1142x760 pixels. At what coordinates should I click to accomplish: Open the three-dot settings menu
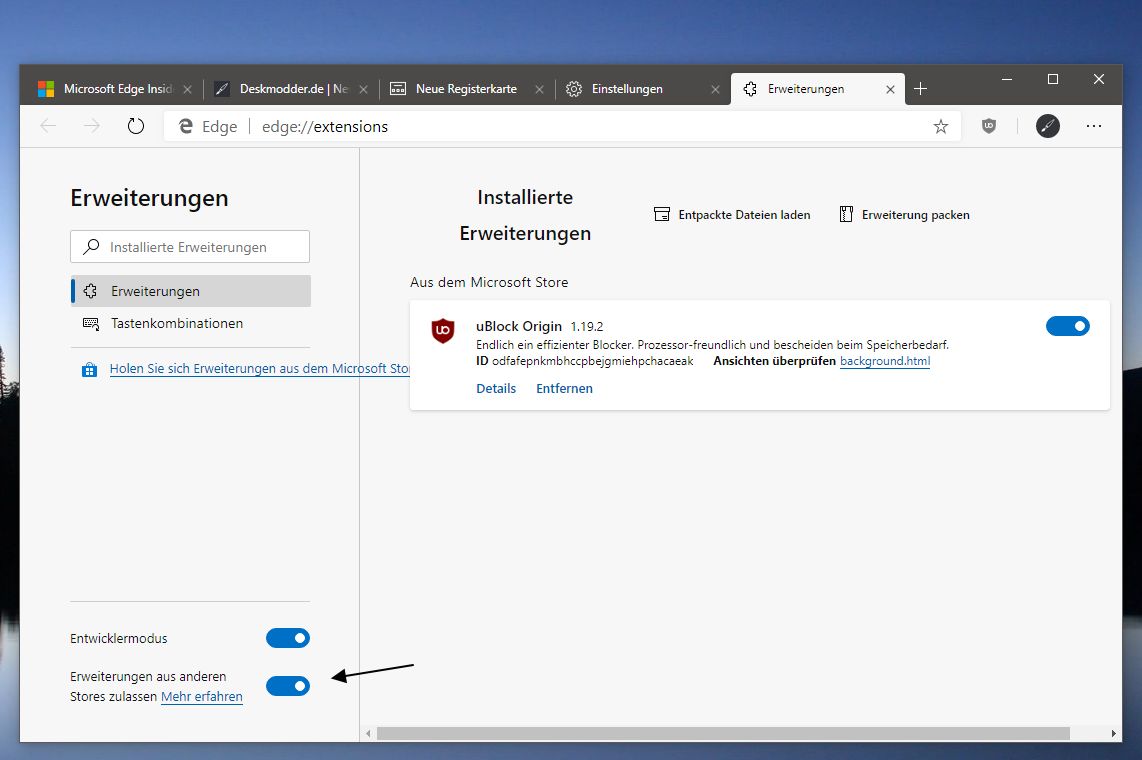tap(1094, 126)
